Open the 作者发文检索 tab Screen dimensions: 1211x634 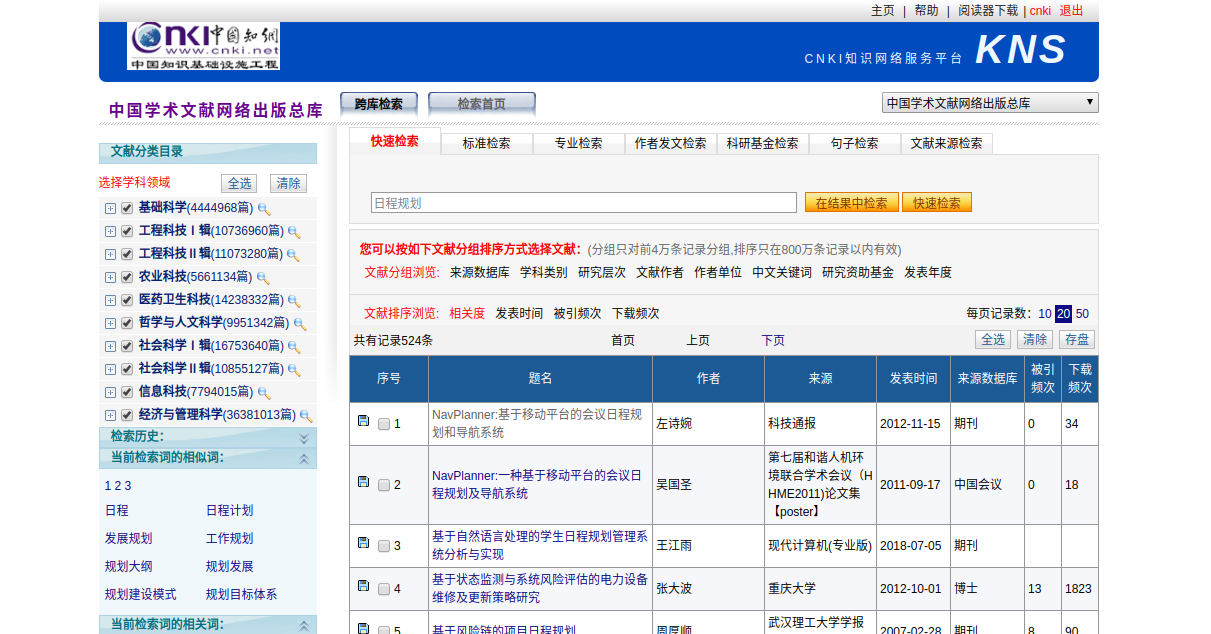click(670, 143)
